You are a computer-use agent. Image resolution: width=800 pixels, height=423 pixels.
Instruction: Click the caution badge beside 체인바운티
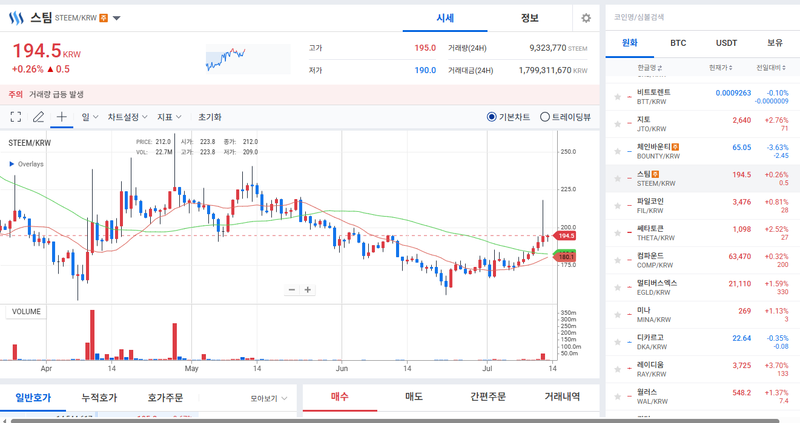[x=676, y=147]
